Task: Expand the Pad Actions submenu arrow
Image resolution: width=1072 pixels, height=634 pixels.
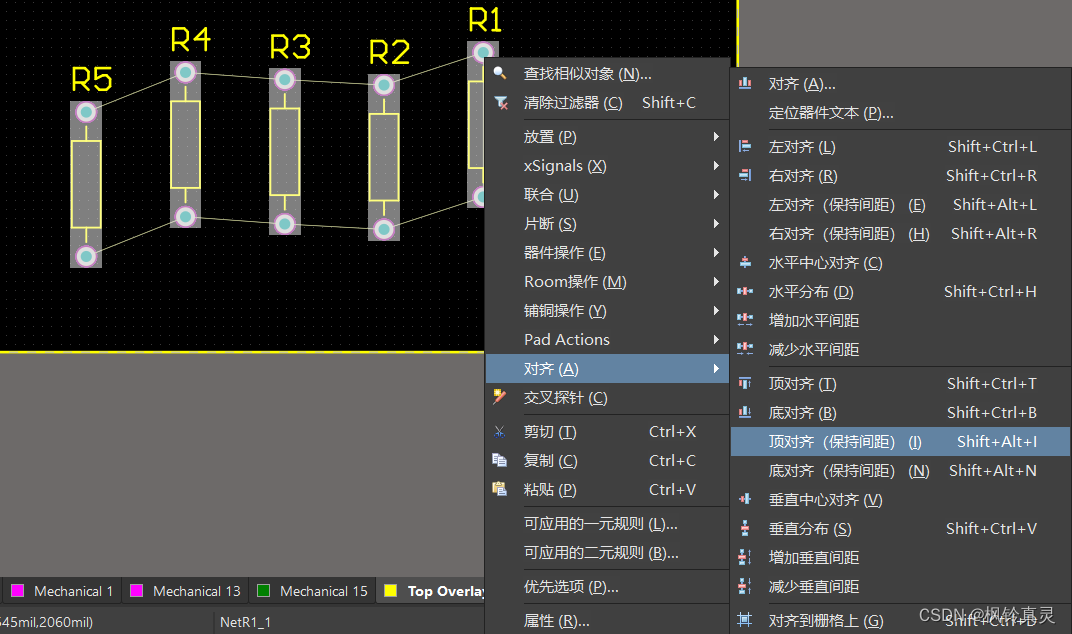Action: pyautogui.click(x=716, y=339)
